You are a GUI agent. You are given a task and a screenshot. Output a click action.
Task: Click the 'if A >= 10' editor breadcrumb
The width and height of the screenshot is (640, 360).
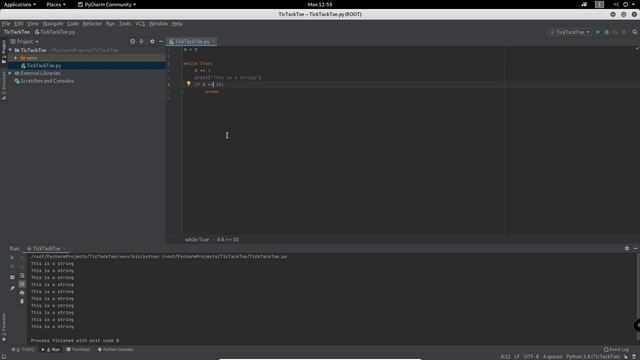(228, 240)
